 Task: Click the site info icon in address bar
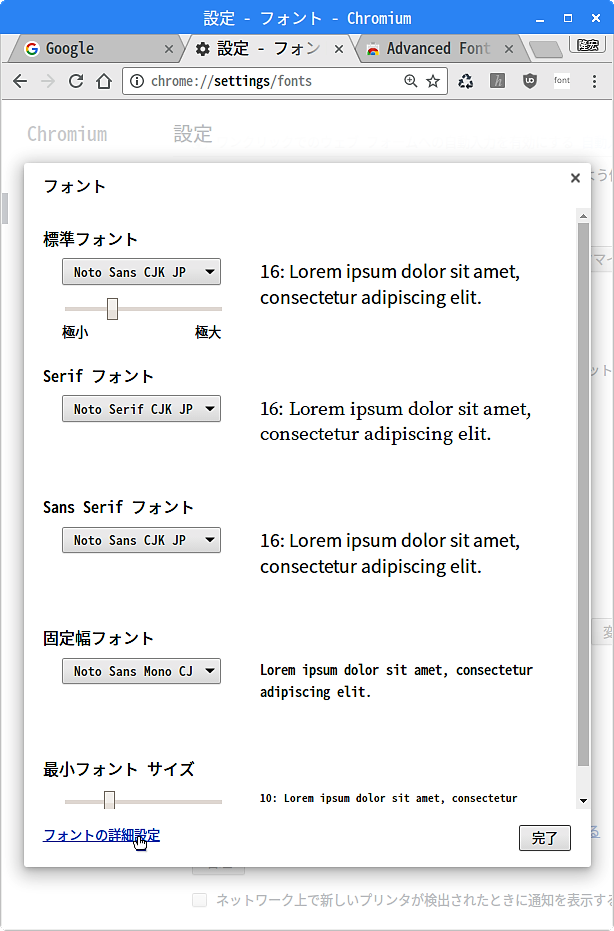[x=137, y=81]
